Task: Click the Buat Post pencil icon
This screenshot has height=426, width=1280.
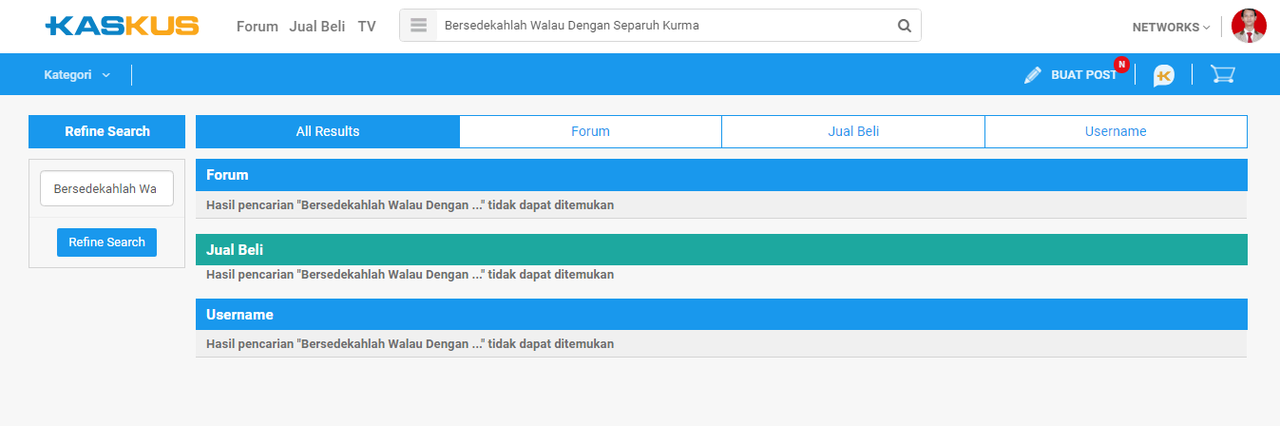Action: [1033, 75]
